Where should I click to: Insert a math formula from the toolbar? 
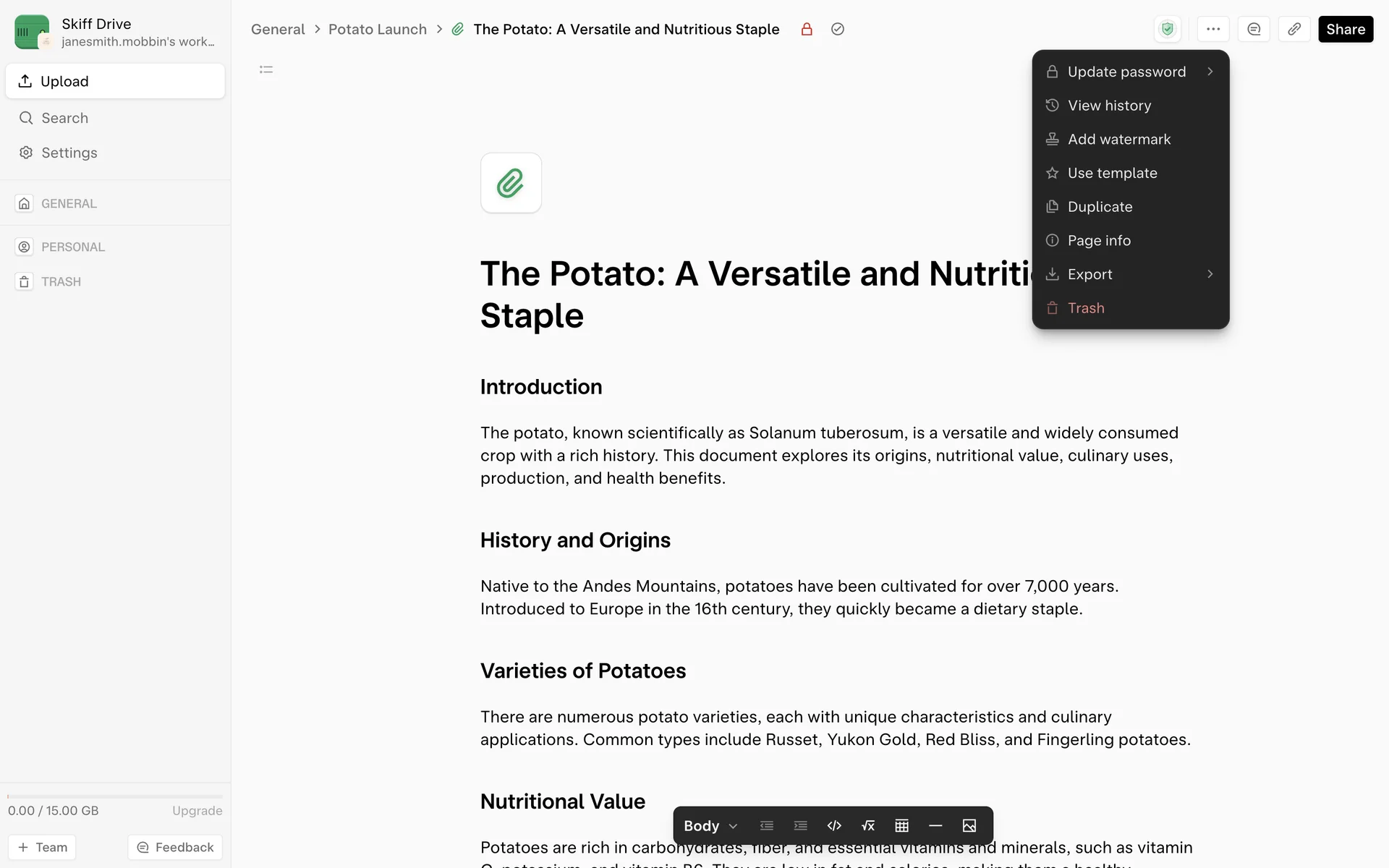868,825
